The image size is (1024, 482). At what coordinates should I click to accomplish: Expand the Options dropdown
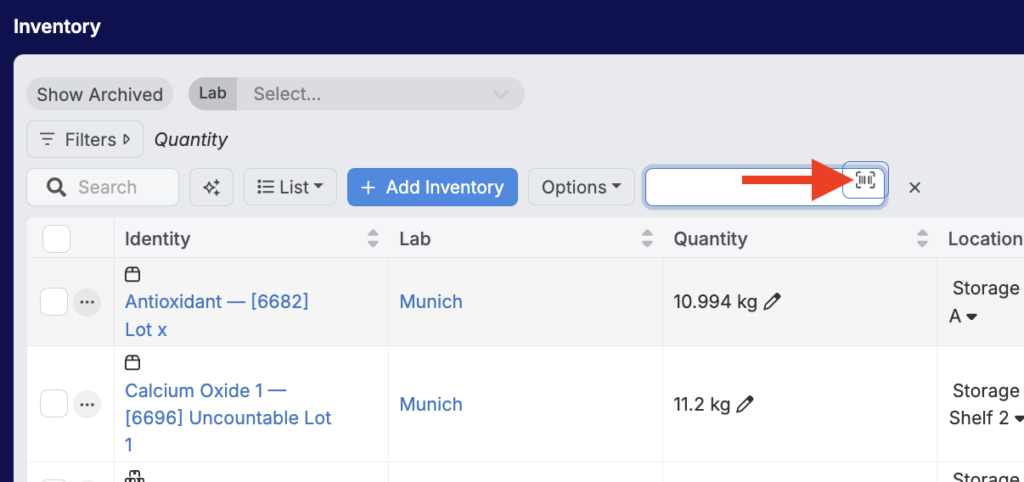(581, 187)
